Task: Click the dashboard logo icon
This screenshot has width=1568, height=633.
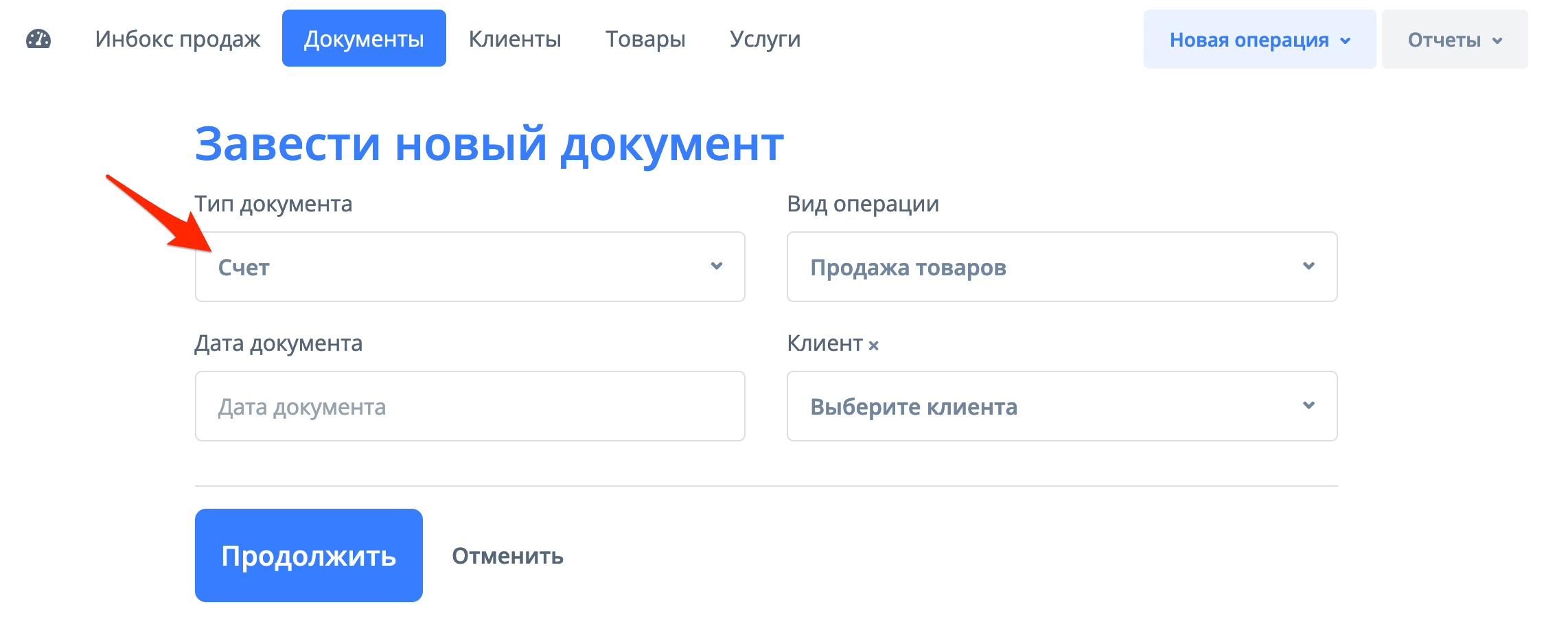Action: point(39,39)
